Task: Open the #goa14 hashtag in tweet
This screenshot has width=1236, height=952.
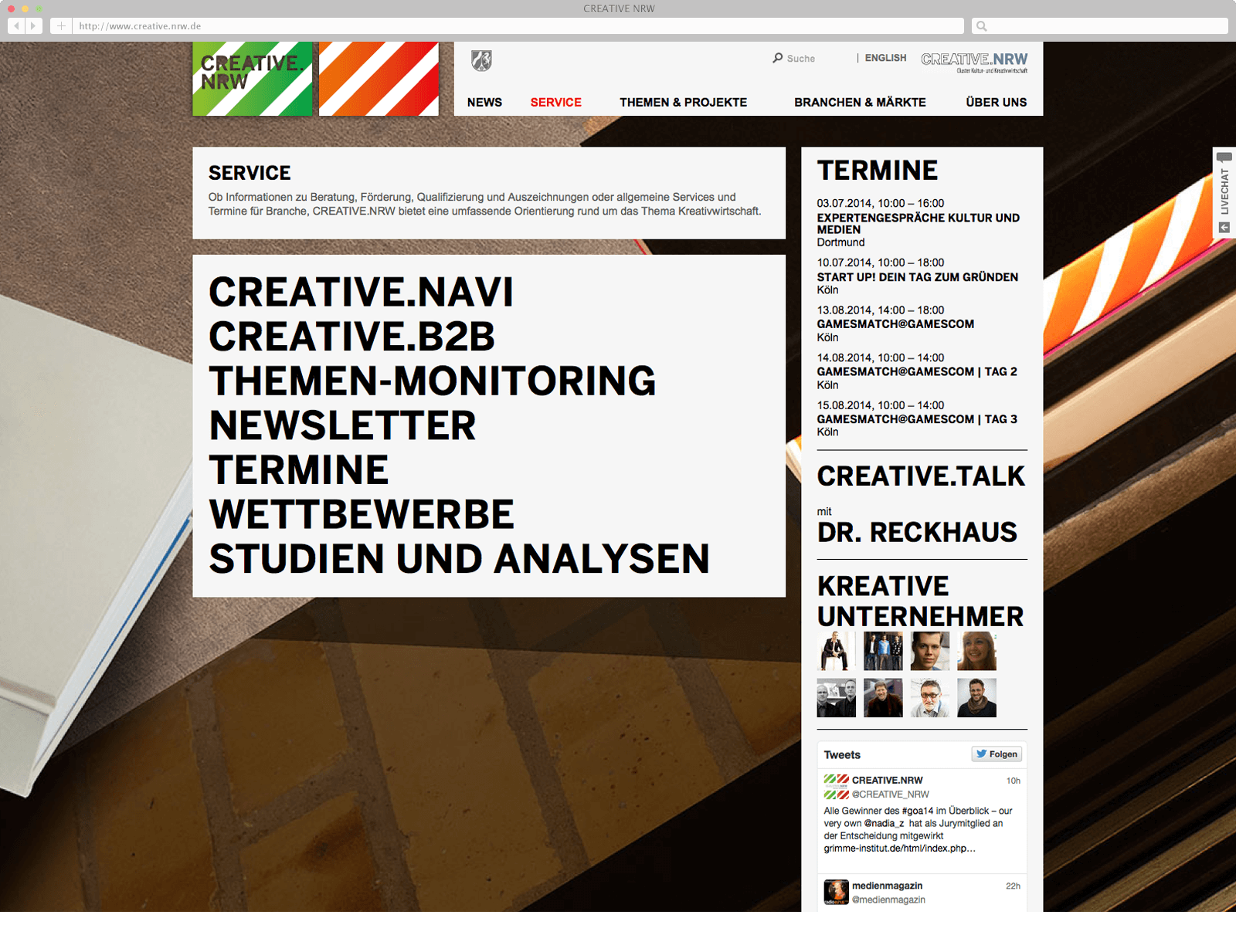Action: (918, 811)
